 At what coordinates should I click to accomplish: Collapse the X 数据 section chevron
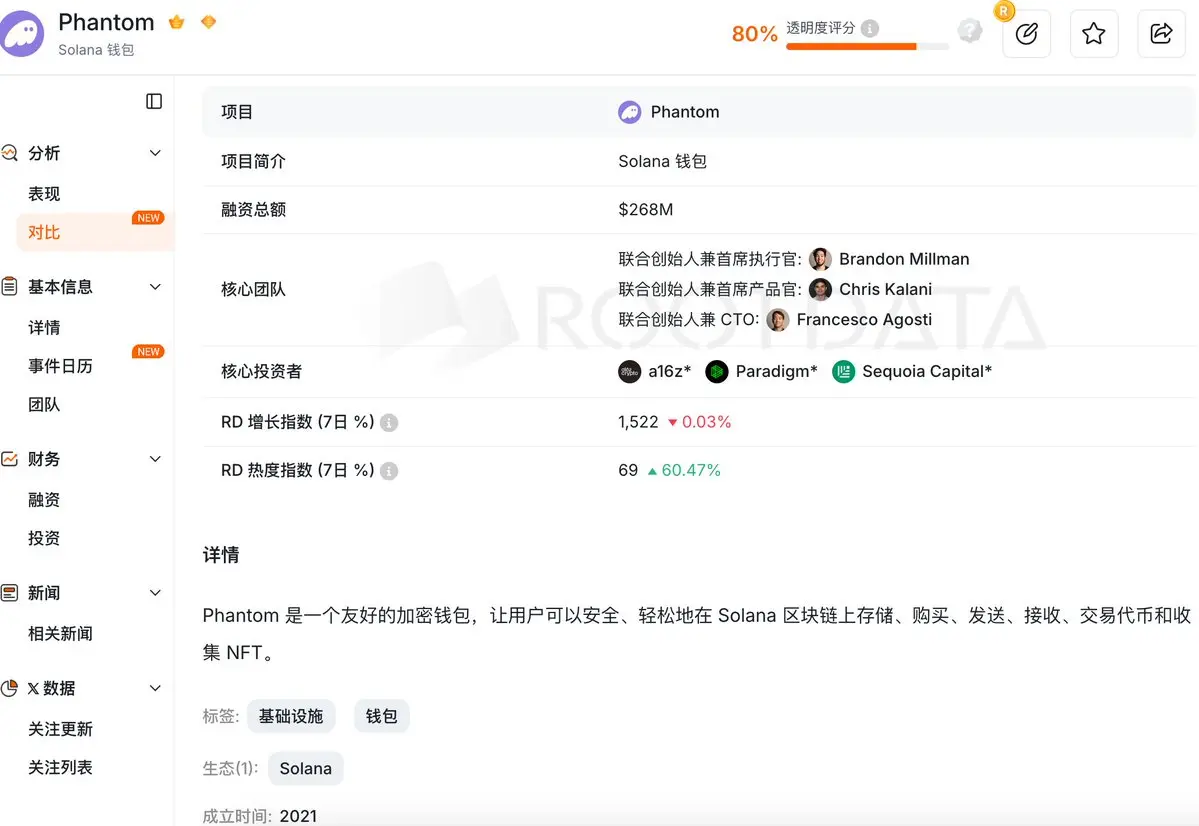pos(155,688)
